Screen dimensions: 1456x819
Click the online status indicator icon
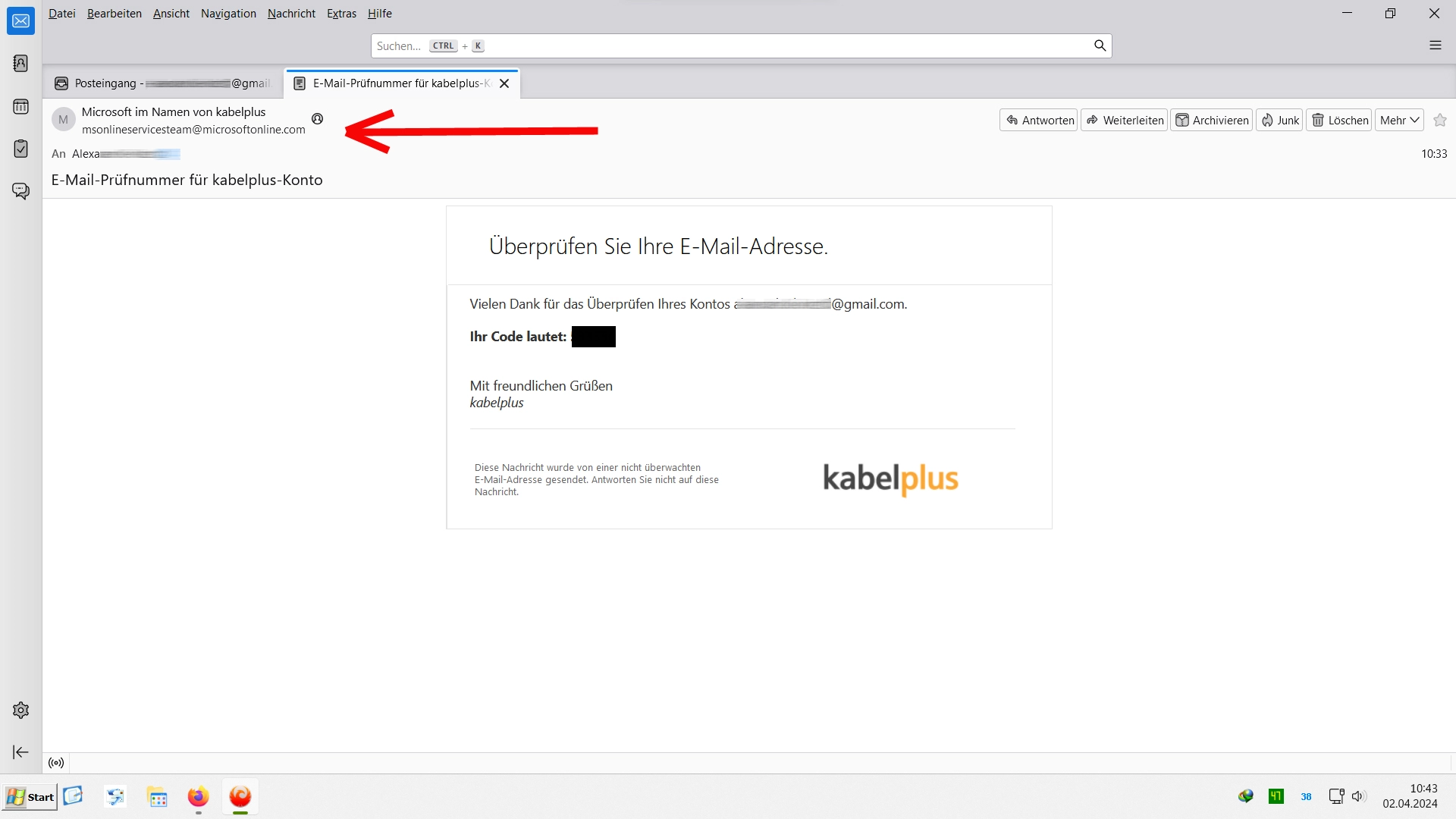56,763
